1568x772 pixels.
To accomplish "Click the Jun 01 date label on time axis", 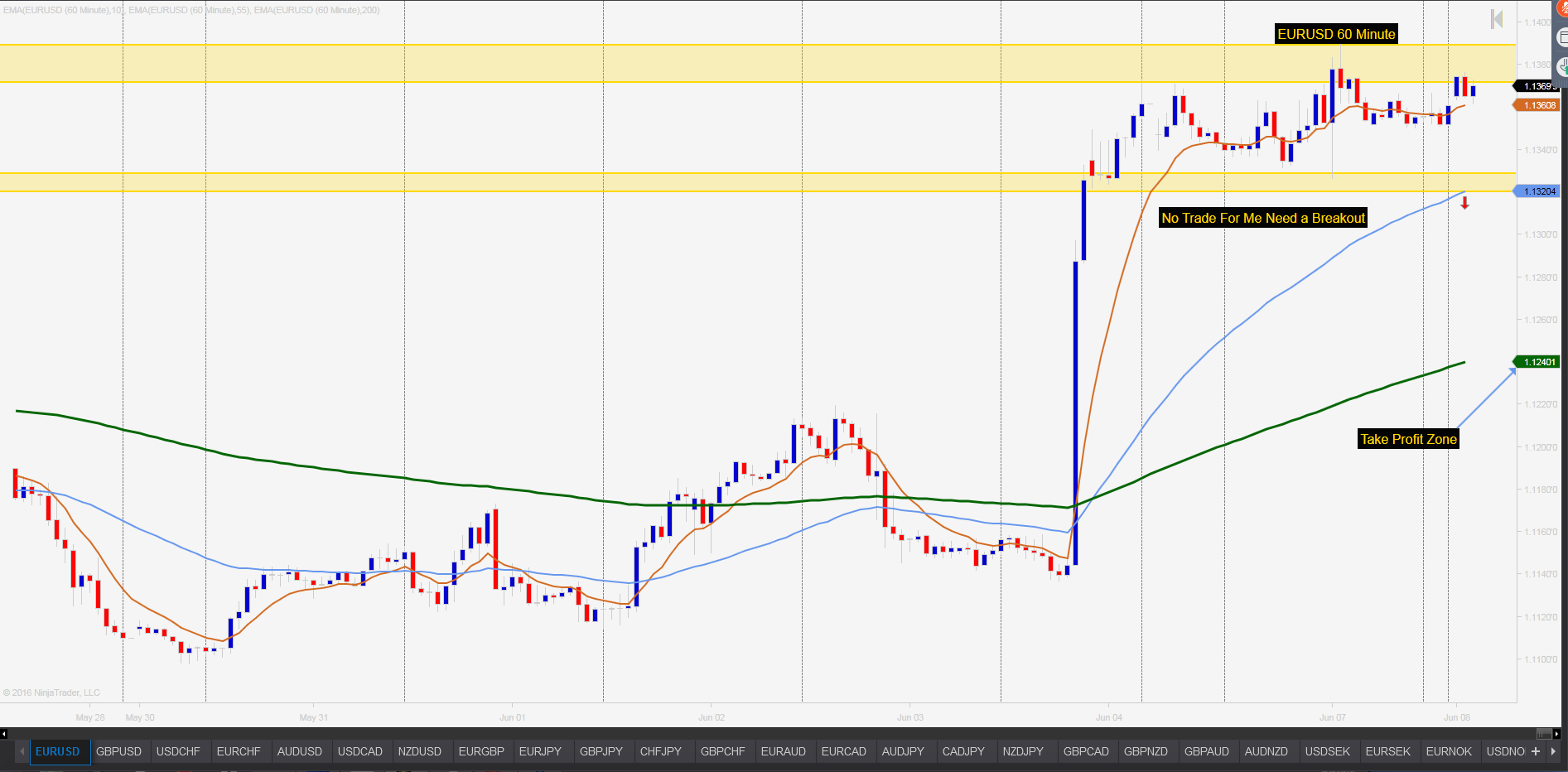I will pos(513,717).
